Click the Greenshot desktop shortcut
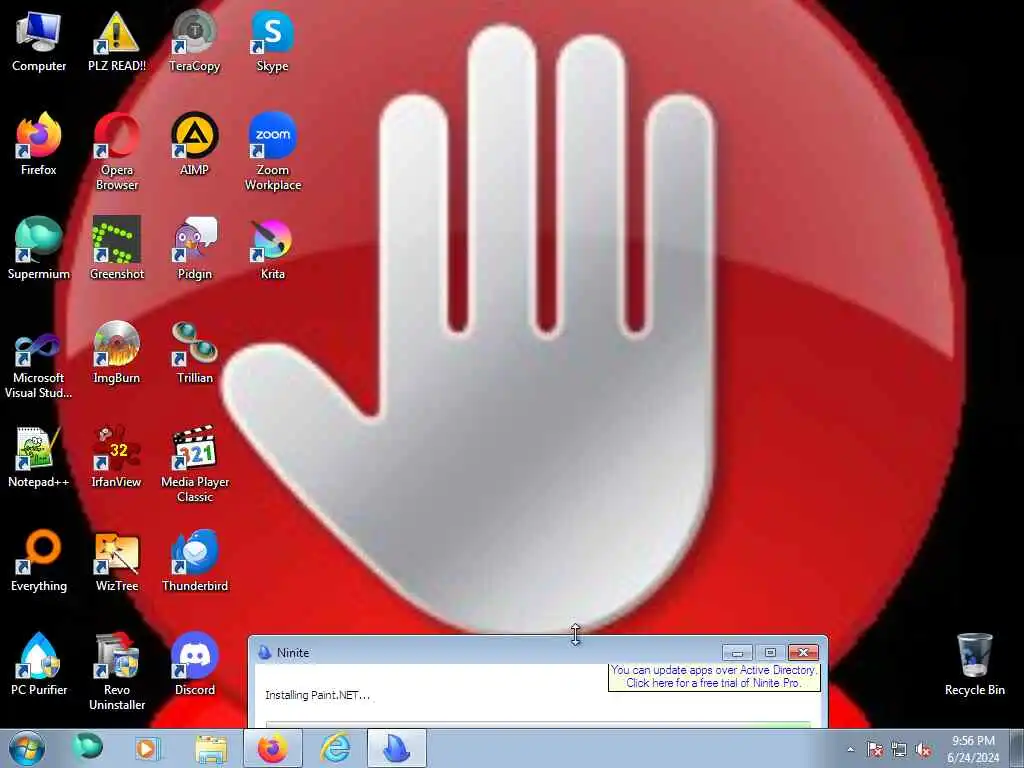This screenshot has width=1024, height=768. [116, 249]
